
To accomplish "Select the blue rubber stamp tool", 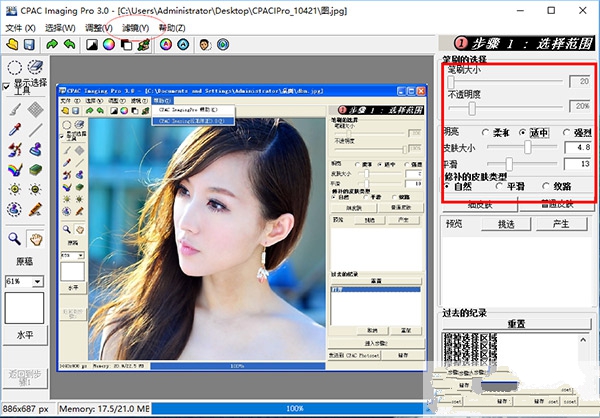I will coord(35,150).
